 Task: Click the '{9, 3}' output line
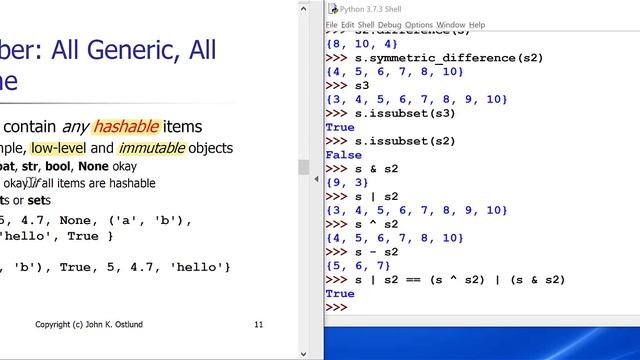pos(347,182)
